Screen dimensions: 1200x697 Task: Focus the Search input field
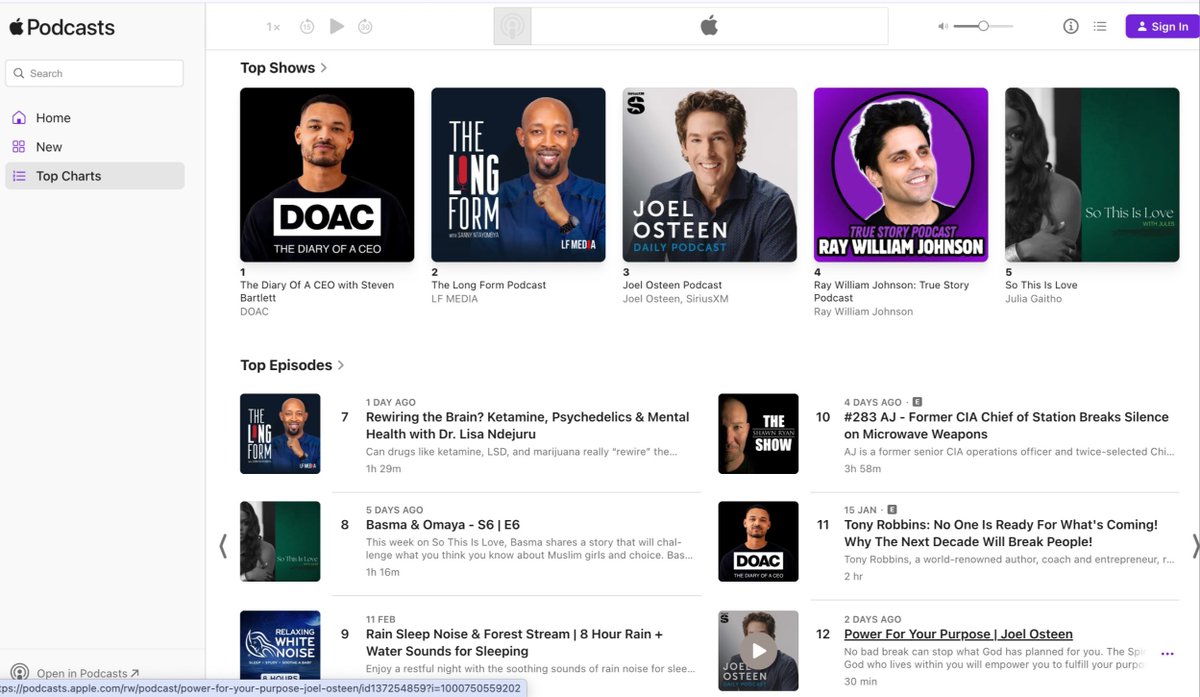pyautogui.click(x=95, y=73)
